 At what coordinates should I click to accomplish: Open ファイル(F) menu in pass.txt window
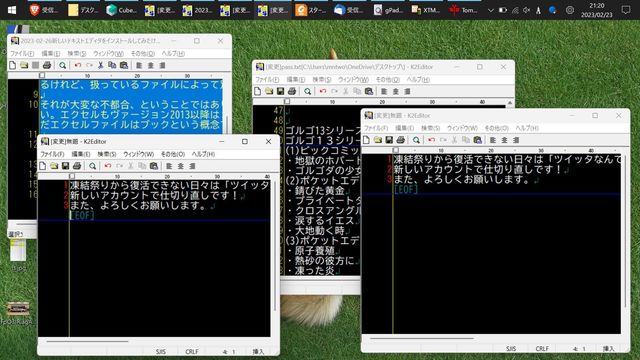(267, 79)
